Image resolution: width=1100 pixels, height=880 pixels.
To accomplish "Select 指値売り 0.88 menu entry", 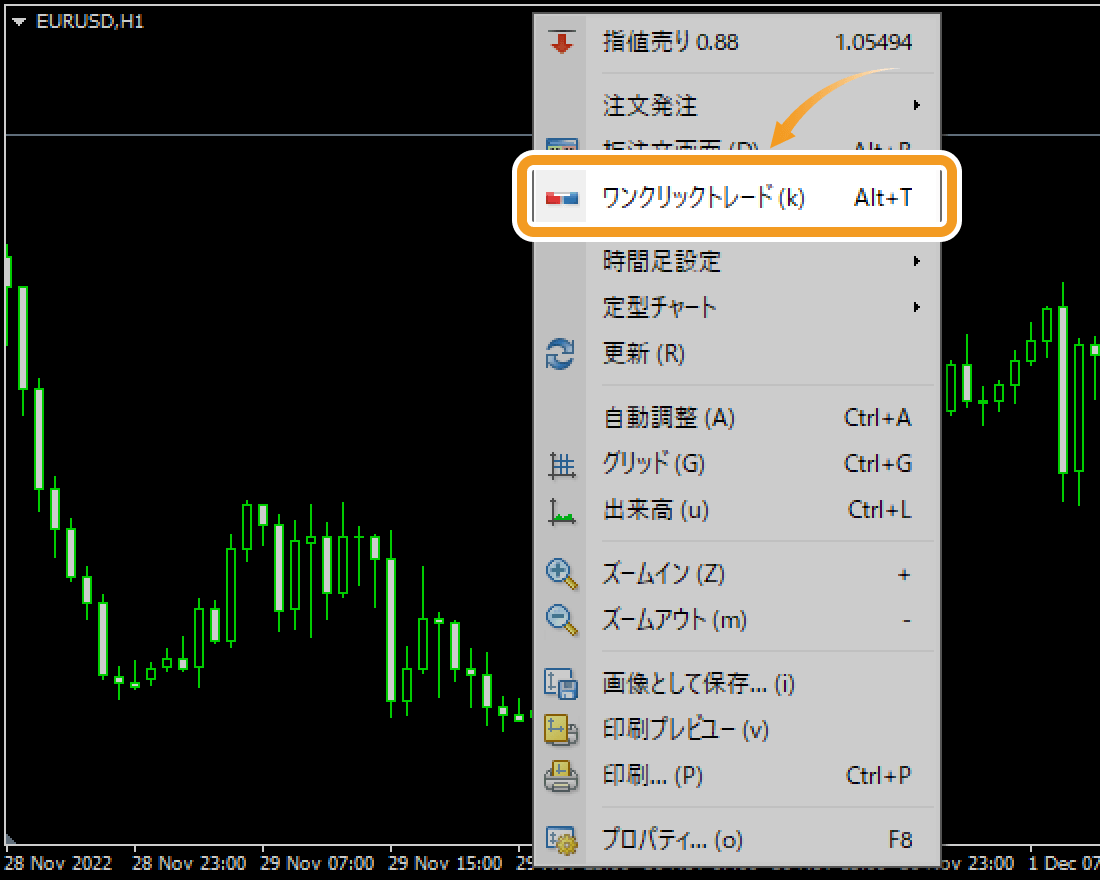I will click(x=737, y=42).
